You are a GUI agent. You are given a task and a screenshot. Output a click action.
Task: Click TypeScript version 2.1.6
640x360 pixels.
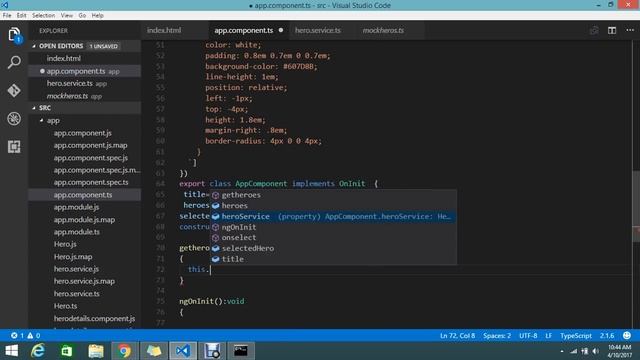pos(607,336)
